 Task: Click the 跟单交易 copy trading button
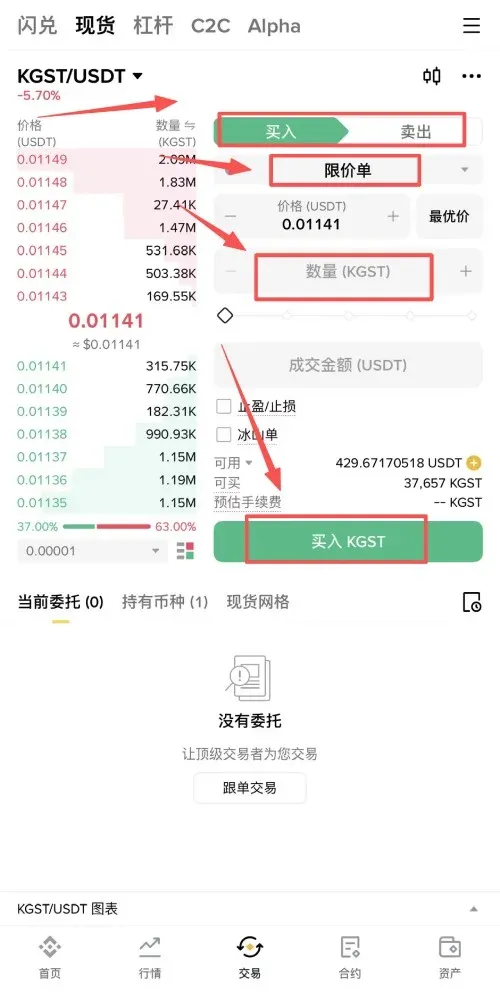click(x=250, y=788)
